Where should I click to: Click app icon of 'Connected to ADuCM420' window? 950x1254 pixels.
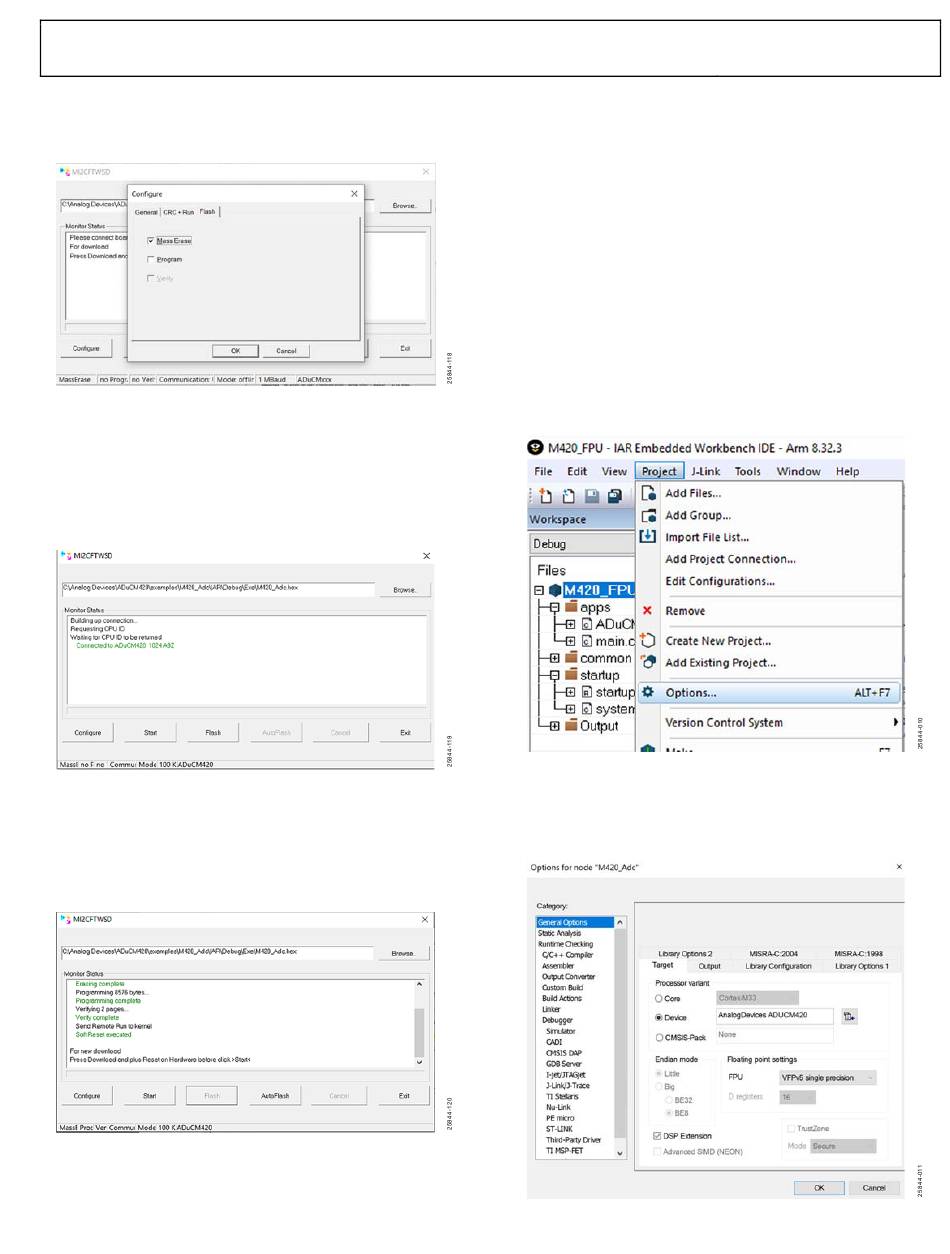[x=66, y=555]
